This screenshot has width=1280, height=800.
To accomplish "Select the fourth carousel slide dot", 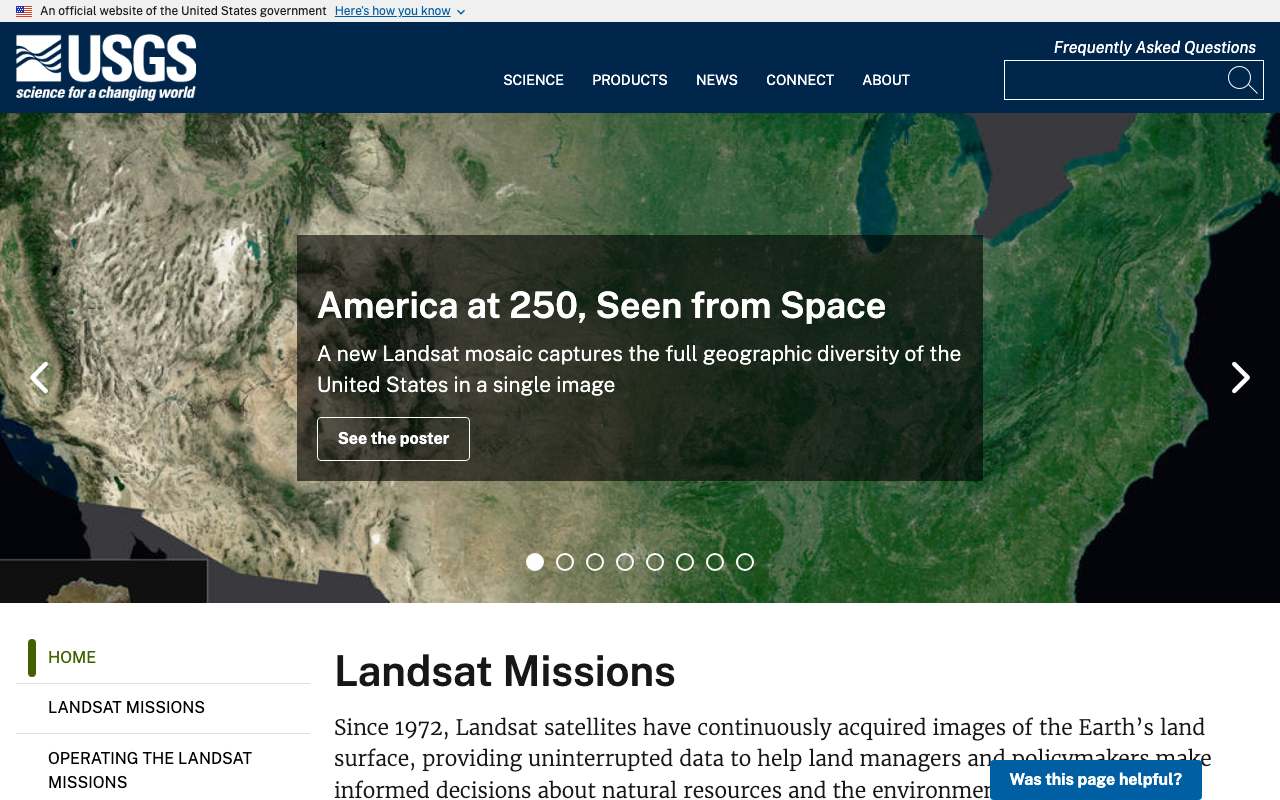I will (x=625, y=562).
